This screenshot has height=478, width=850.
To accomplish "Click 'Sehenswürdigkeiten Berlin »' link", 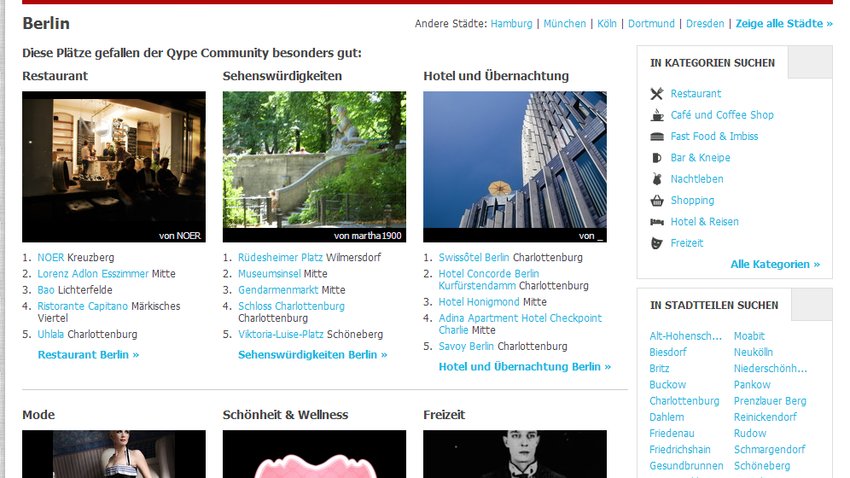I will (x=313, y=355).
